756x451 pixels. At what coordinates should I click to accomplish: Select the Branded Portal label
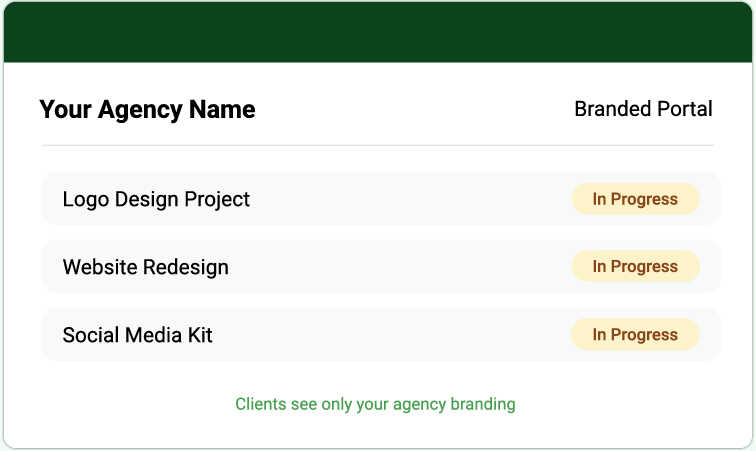643,109
